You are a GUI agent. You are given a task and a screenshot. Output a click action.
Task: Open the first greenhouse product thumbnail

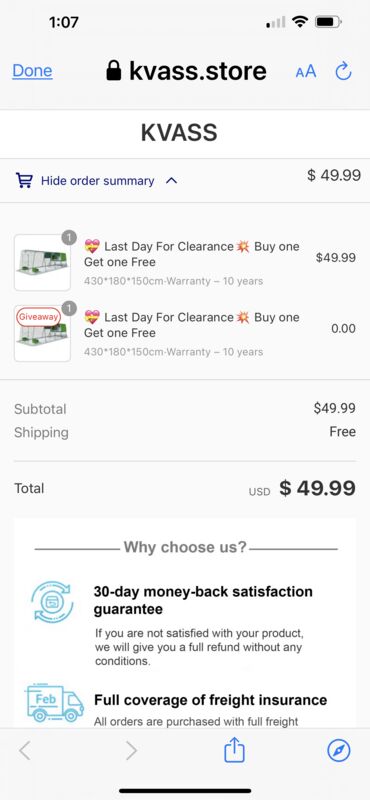point(42,263)
